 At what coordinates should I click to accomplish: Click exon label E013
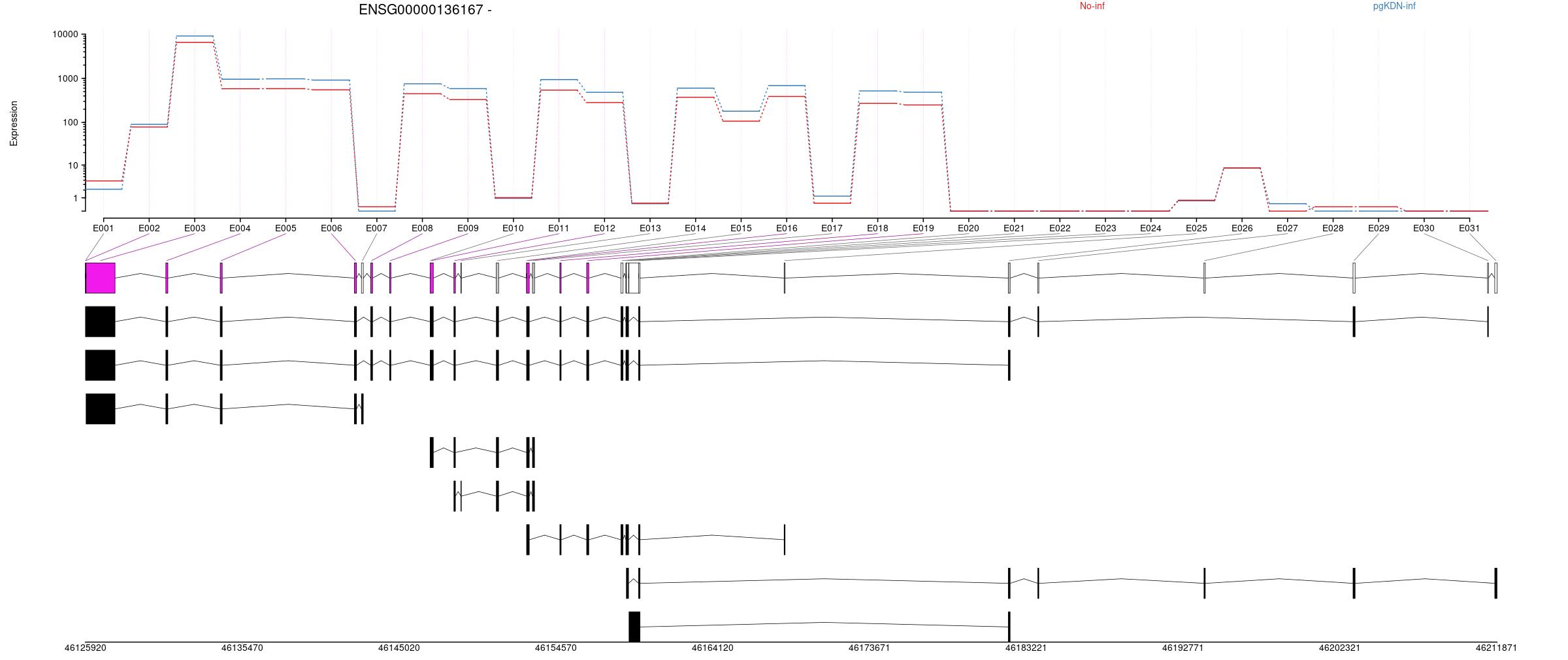650,228
